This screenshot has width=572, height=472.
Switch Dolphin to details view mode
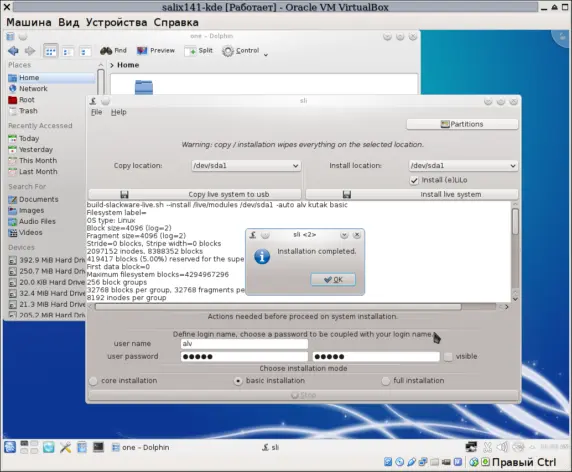pos(85,52)
